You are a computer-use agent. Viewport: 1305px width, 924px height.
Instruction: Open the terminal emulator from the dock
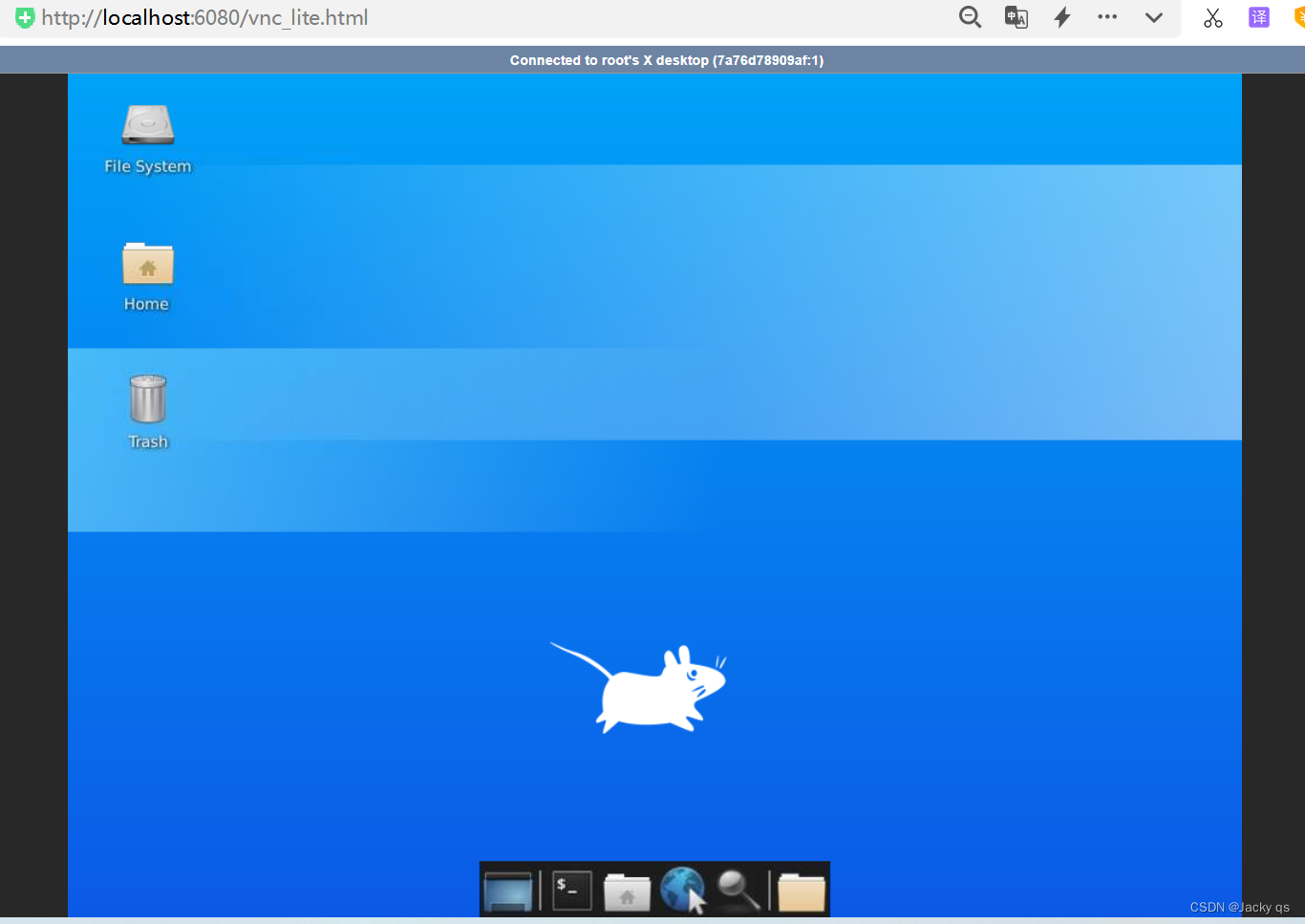coord(569,890)
